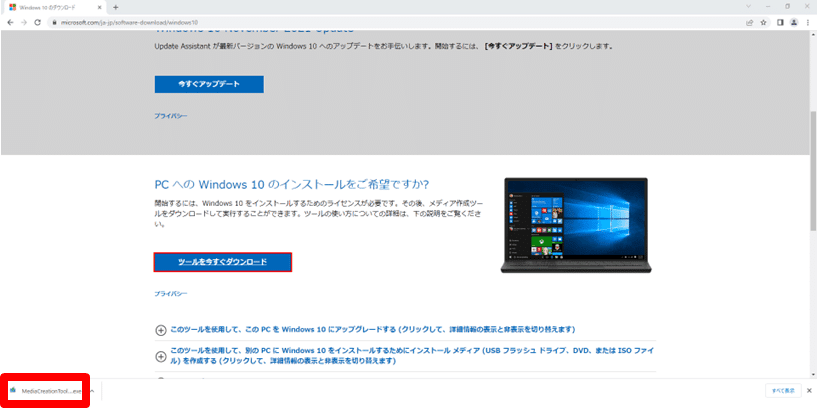Viewport: 817px width, 408px height.
Task: Open the profile avatar icon
Action: (x=794, y=22)
